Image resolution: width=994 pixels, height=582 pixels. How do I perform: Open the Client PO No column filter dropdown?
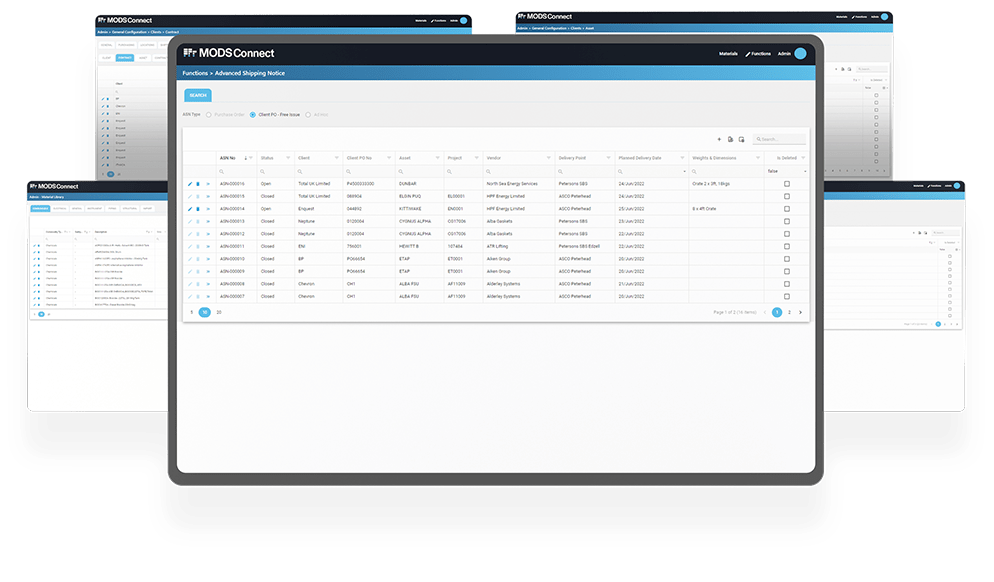click(x=389, y=158)
